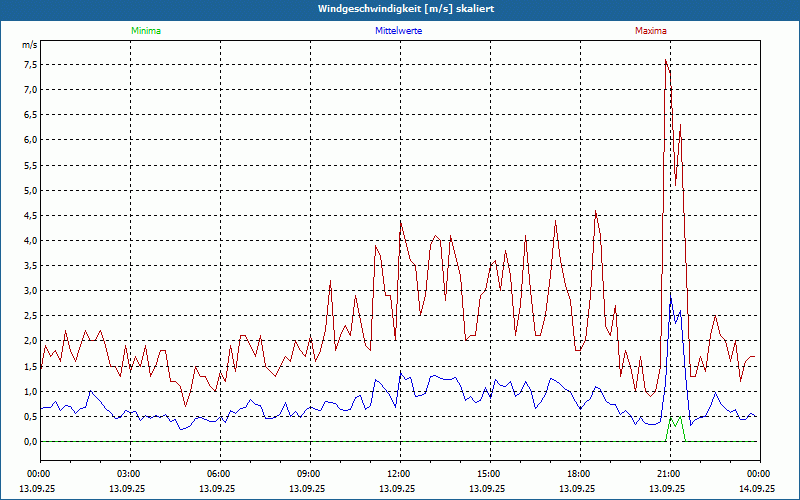Viewport: 800px width, 500px height.
Task: Click the 21:00 time axis label
Action: coord(670,474)
